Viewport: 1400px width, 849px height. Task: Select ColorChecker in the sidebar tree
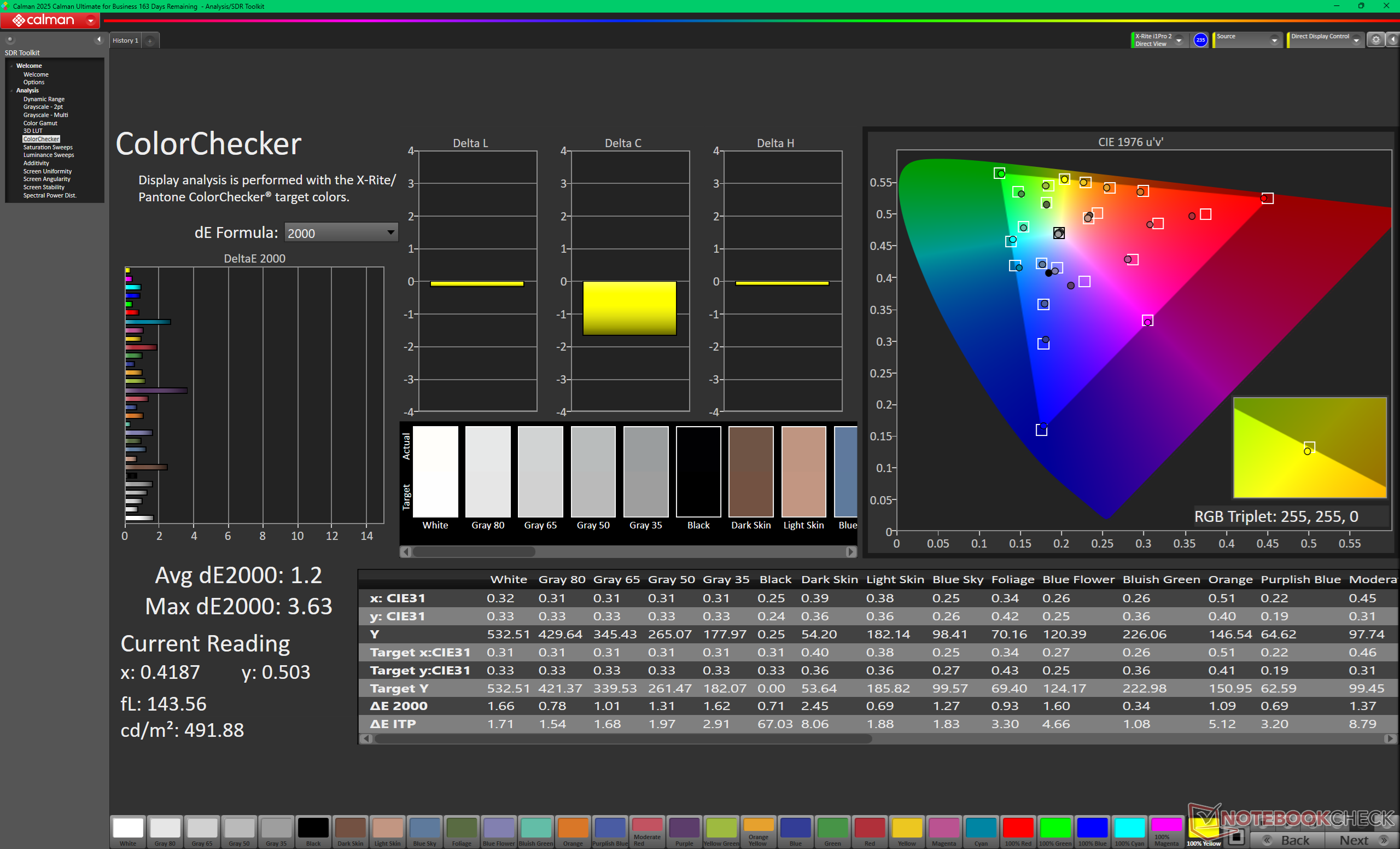pos(41,139)
